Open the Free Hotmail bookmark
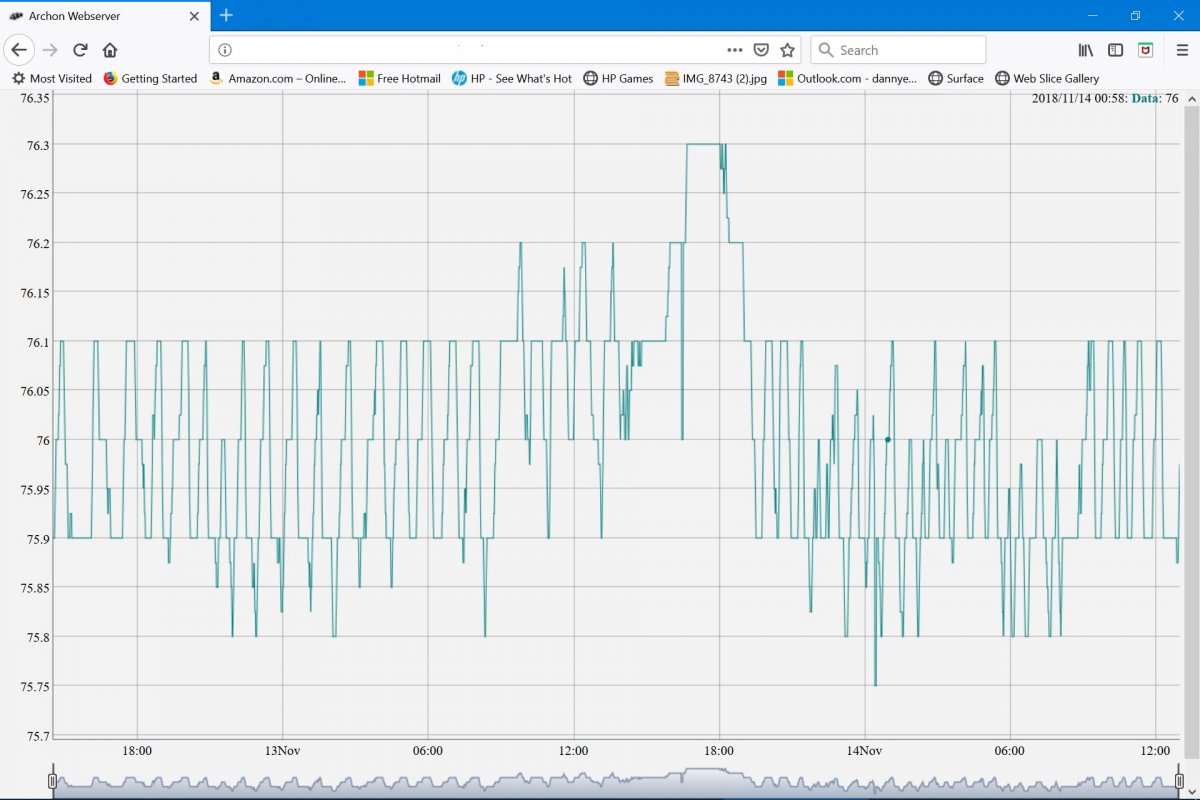This screenshot has width=1200, height=800. [x=399, y=78]
